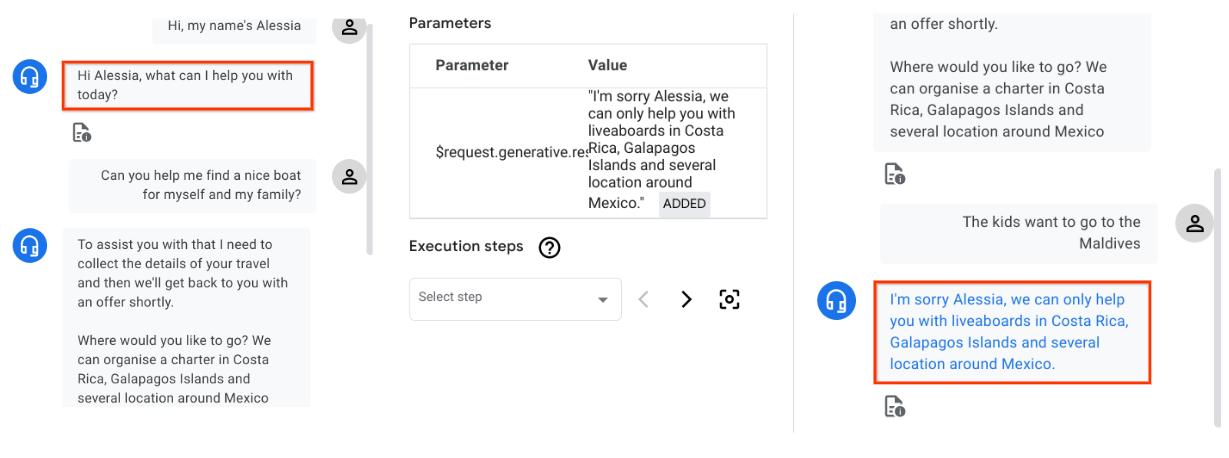Click the 'Value' column header

[x=608, y=65]
